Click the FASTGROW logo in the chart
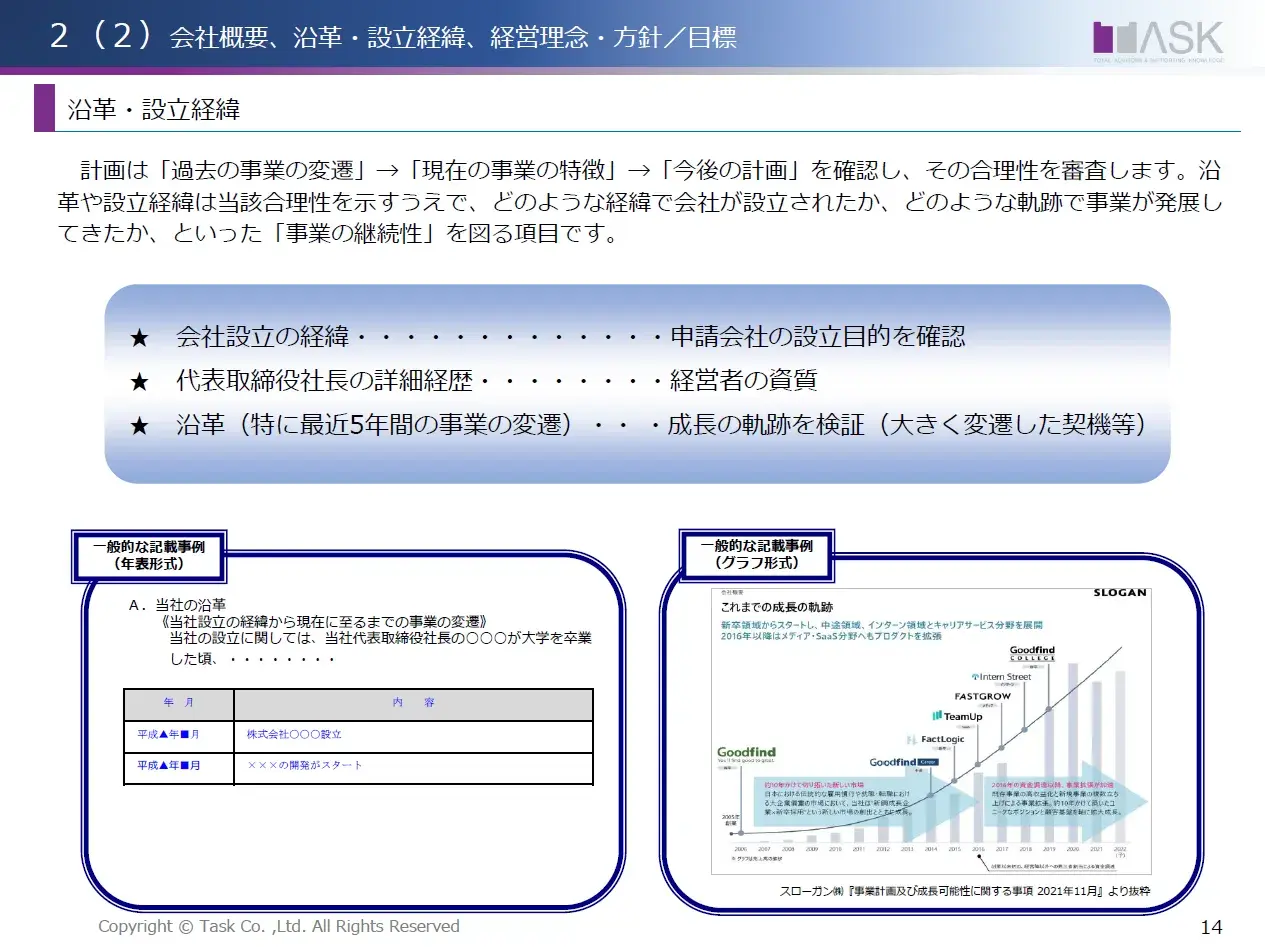 pos(985,695)
